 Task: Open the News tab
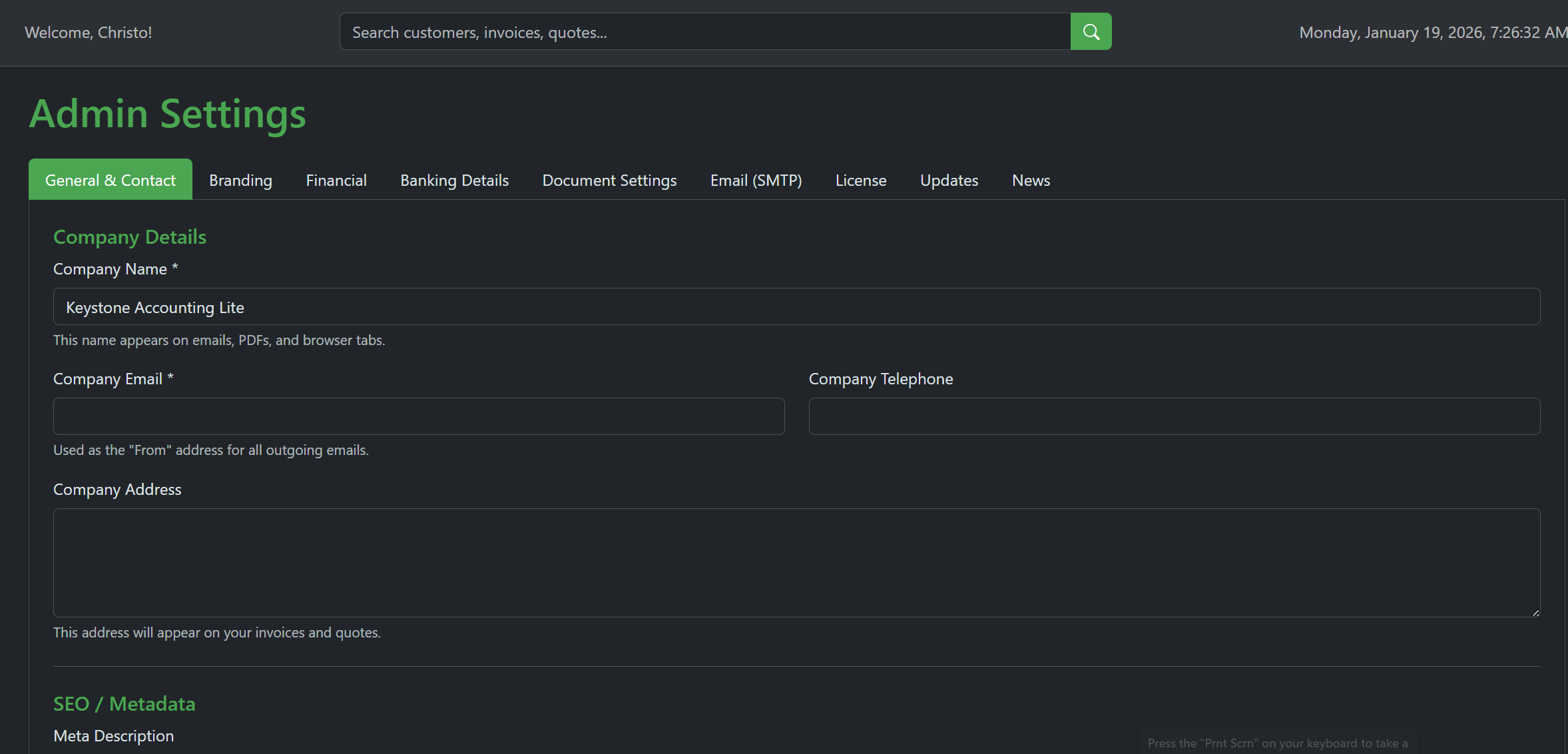click(1031, 180)
